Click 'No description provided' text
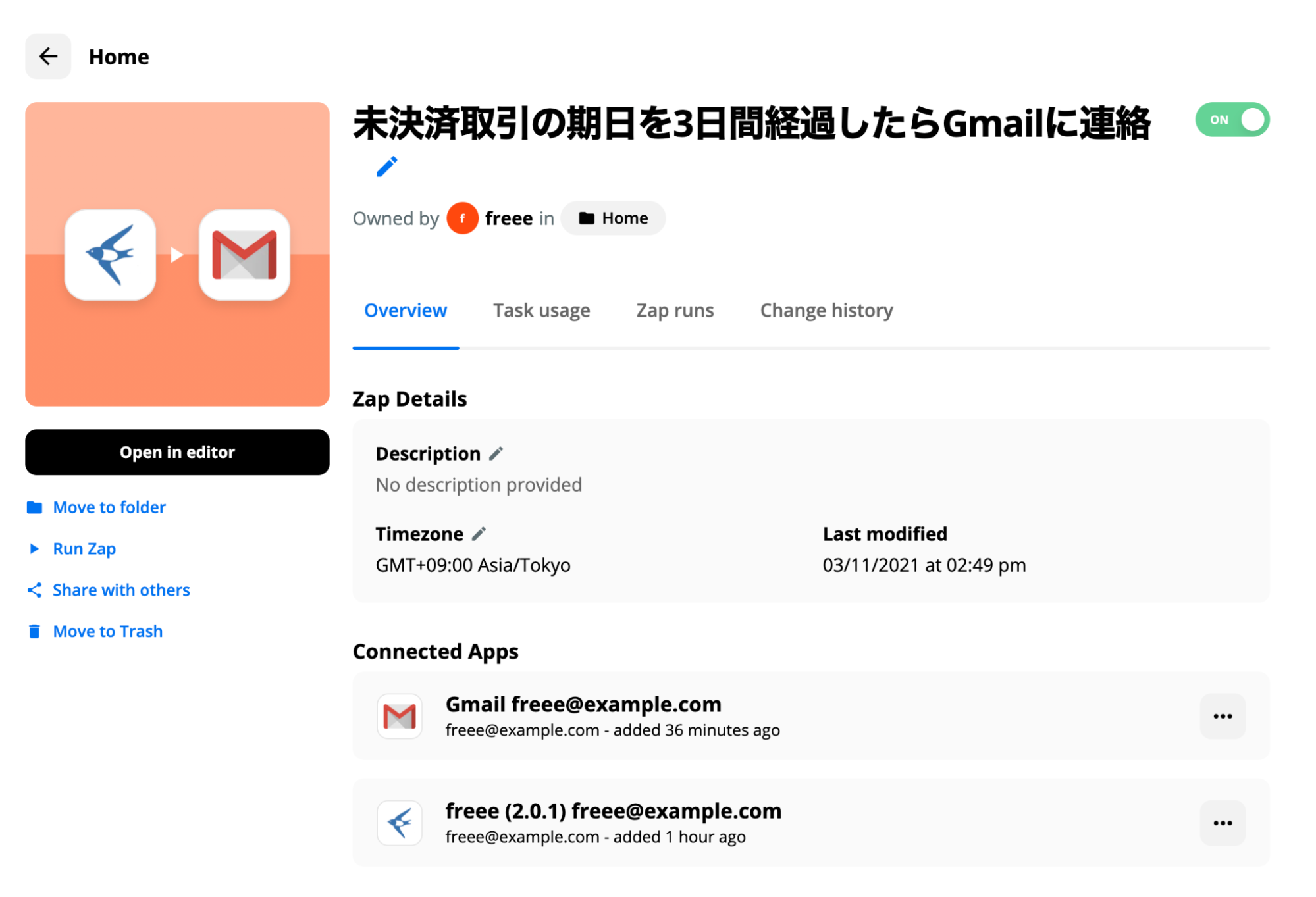 (479, 485)
